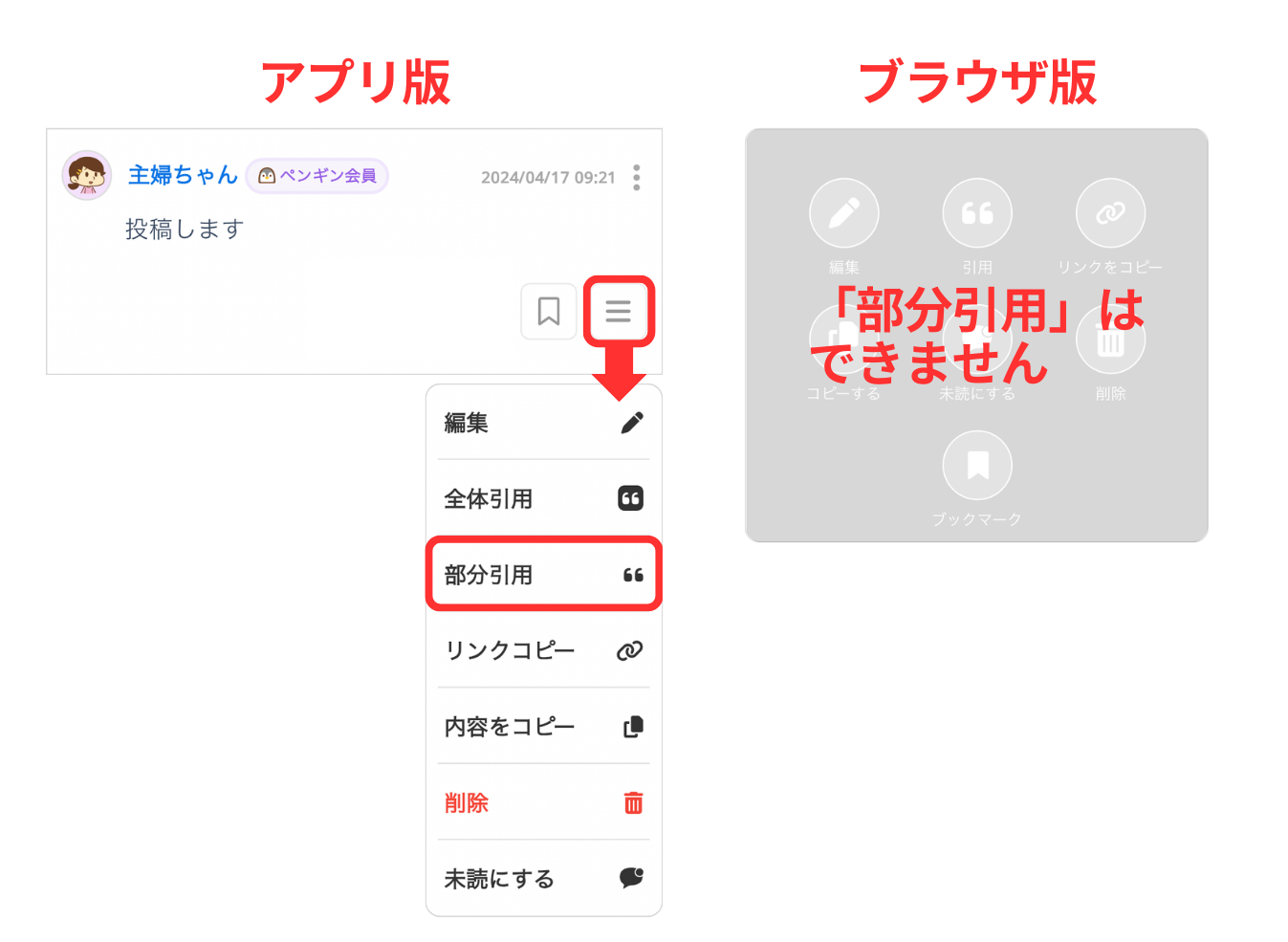Click the quote 引用 circle icon

pos(976,213)
